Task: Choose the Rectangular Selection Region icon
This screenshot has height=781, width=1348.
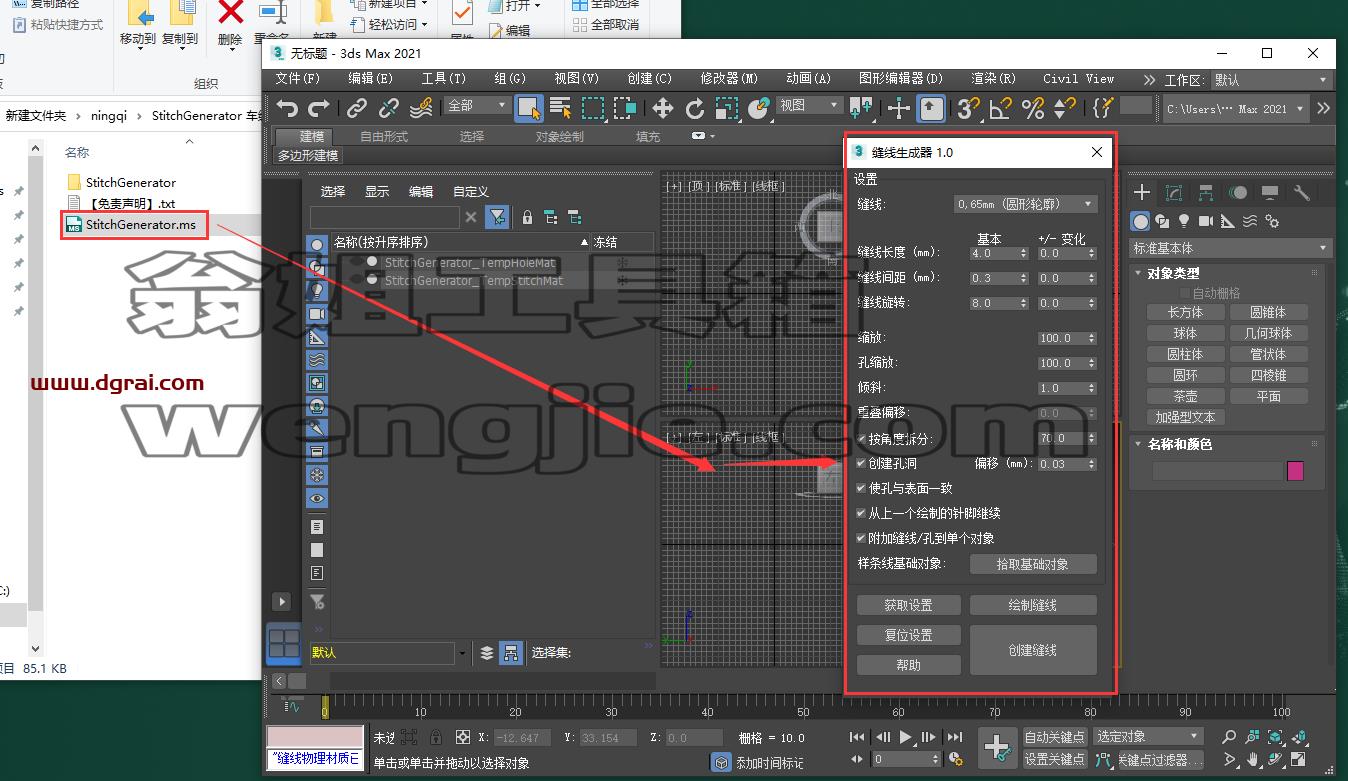Action: point(594,108)
